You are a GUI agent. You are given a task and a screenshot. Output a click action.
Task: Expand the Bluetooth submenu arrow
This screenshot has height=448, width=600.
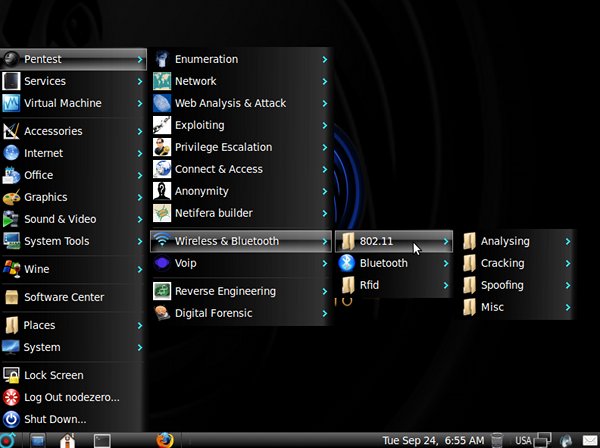click(446, 263)
